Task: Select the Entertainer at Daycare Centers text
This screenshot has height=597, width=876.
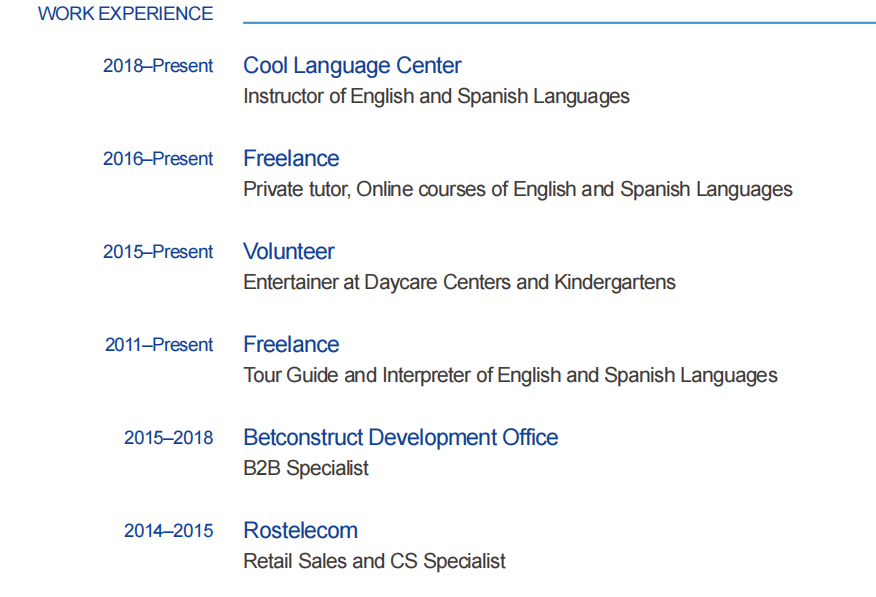Action: click(459, 283)
